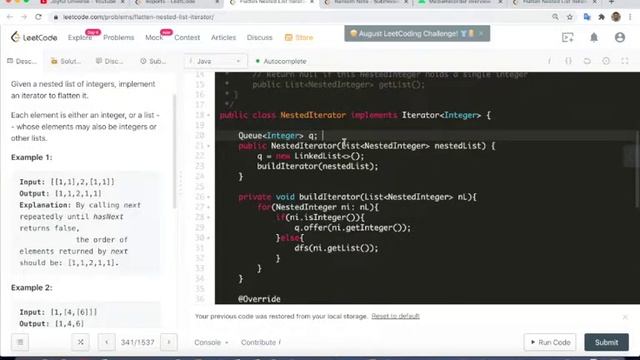
Task: Click the 341/1537 problem counter
Action: tap(137, 342)
